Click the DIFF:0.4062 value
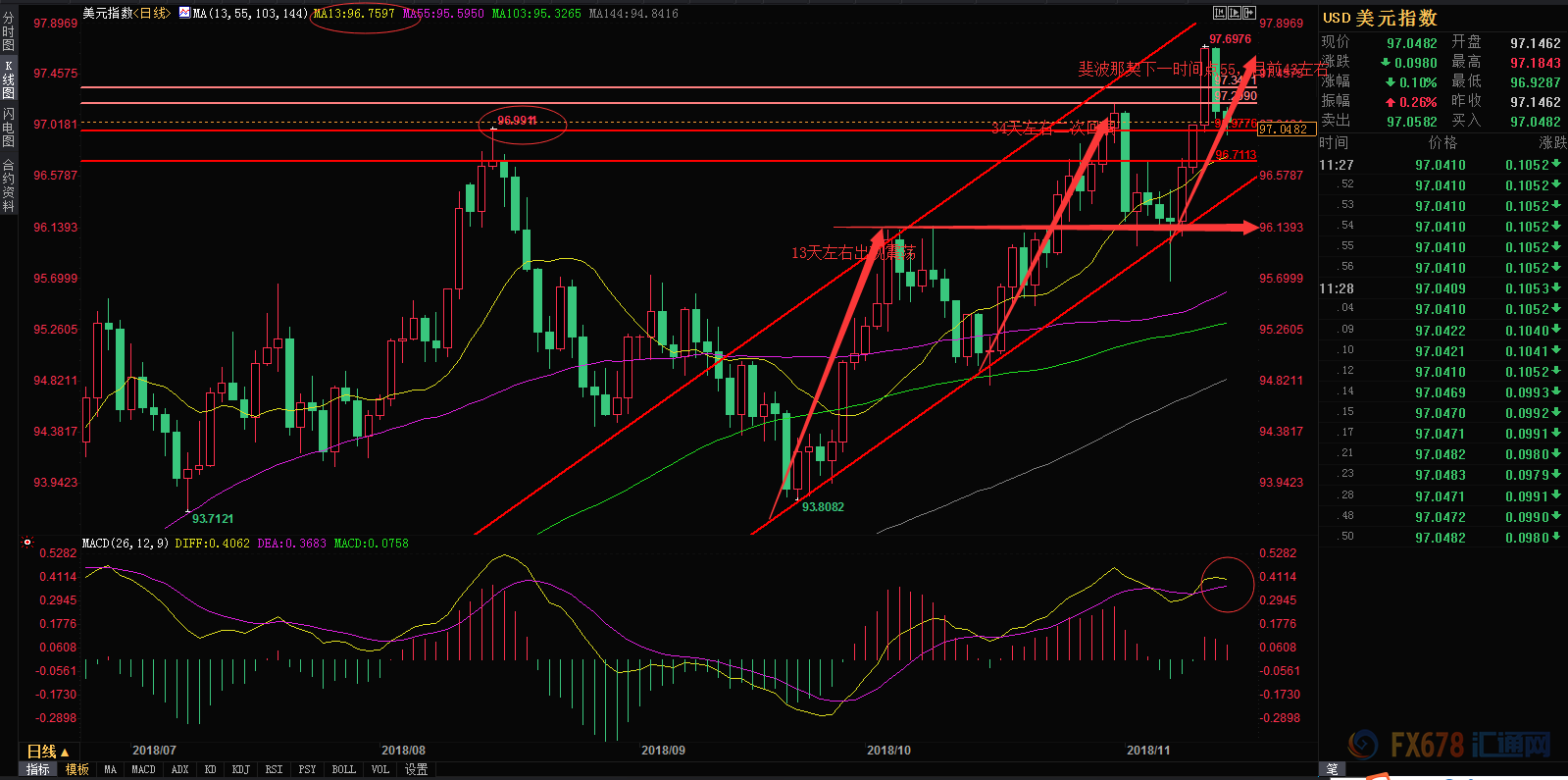This screenshot has height=780, width=1568. click(212, 543)
